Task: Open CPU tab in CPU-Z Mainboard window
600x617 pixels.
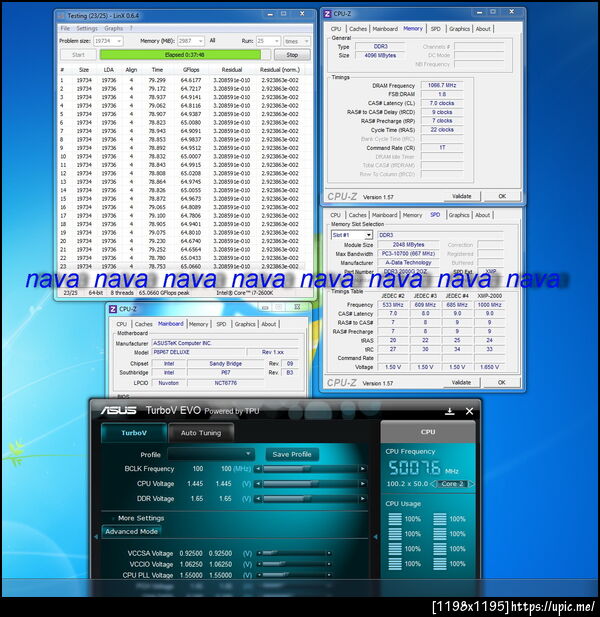Action: [122, 324]
